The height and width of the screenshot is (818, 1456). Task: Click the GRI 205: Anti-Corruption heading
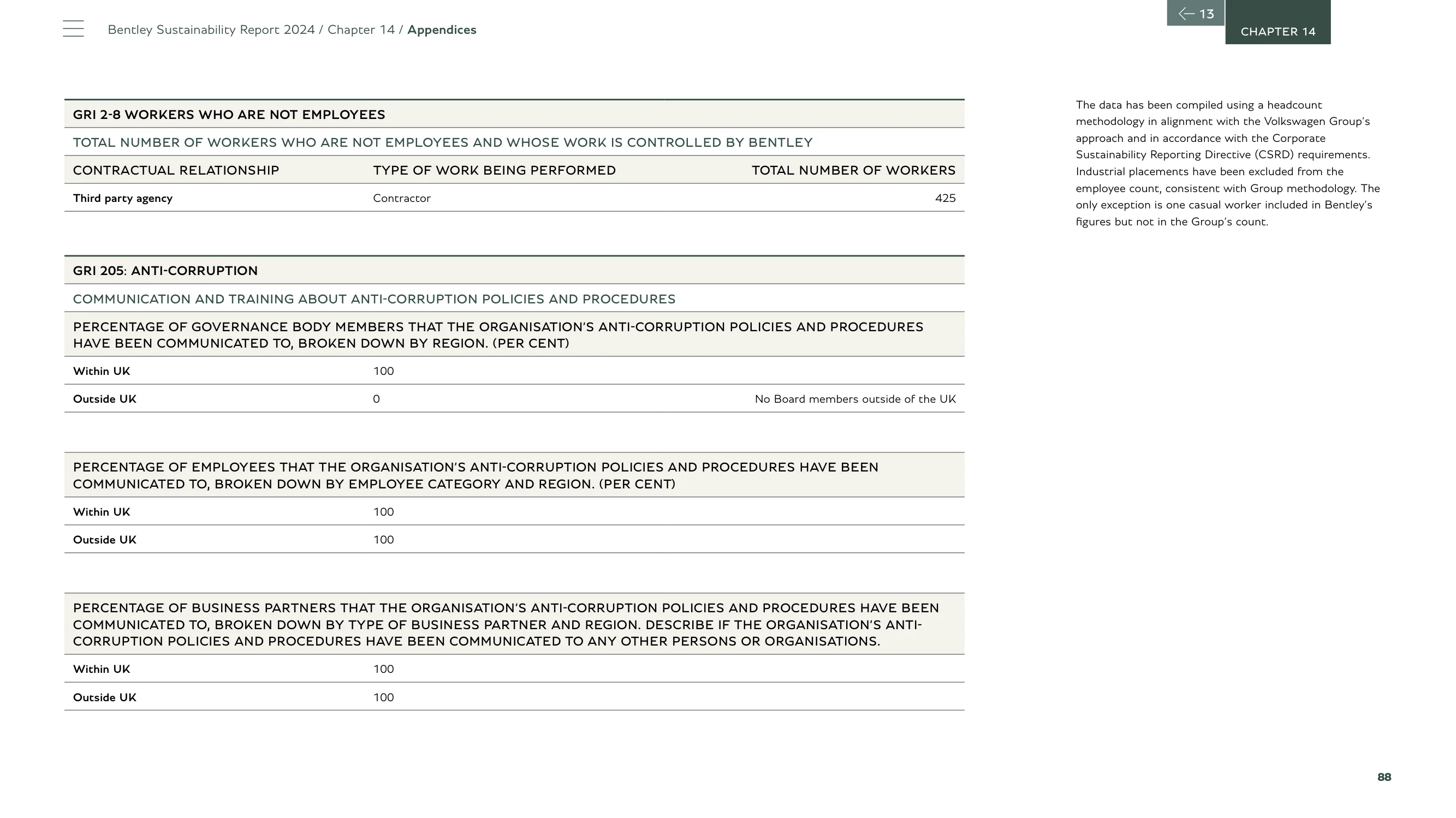[165, 271]
